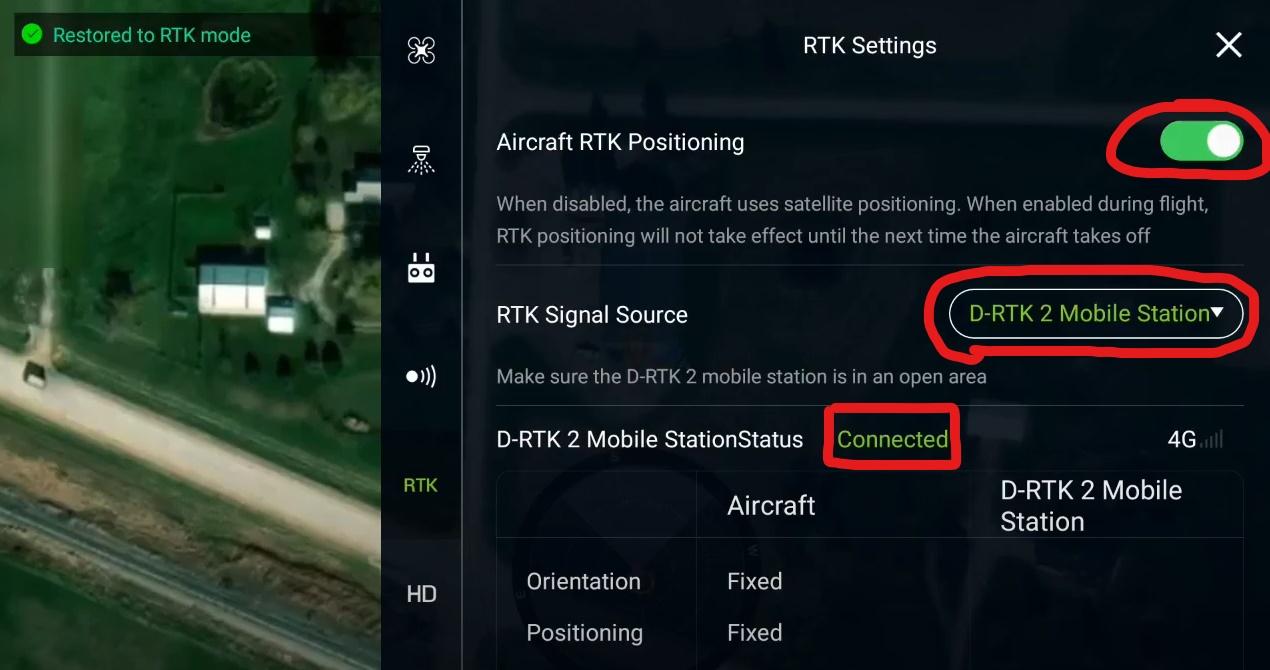
Task: Select the RTK tab in sidebar
Action: click(x=421, y=485)
